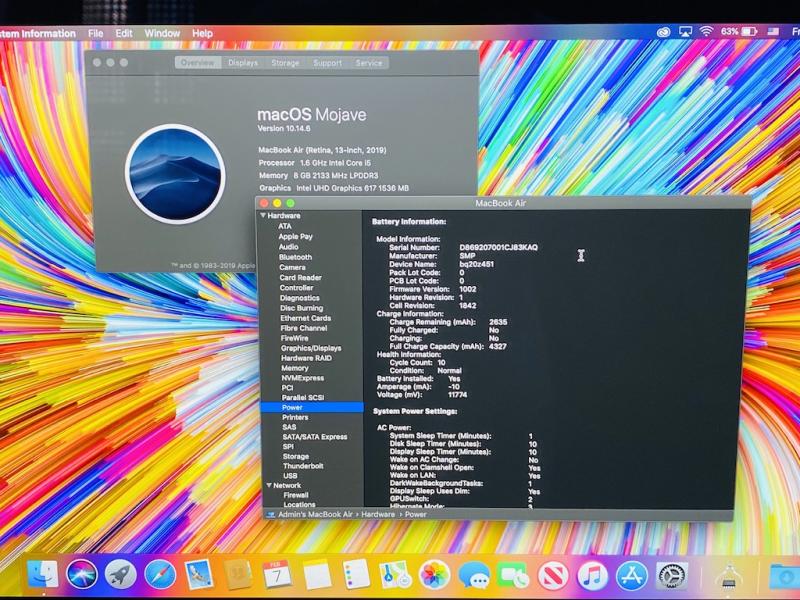The height and width of the screenshot is (600, 800).
Task: Open the Window menu
Action: [x=162, y=33]
